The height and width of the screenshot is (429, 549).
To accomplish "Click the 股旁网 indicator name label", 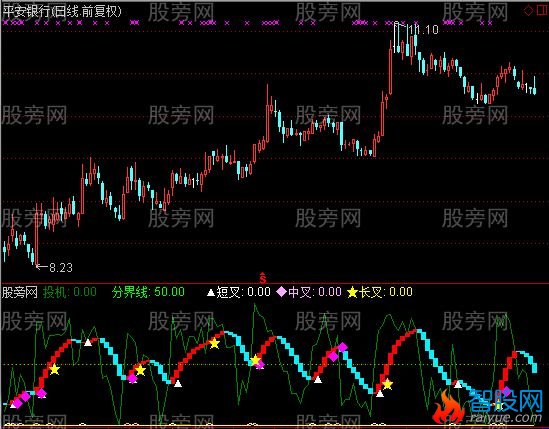I will (x=20, y=292).
